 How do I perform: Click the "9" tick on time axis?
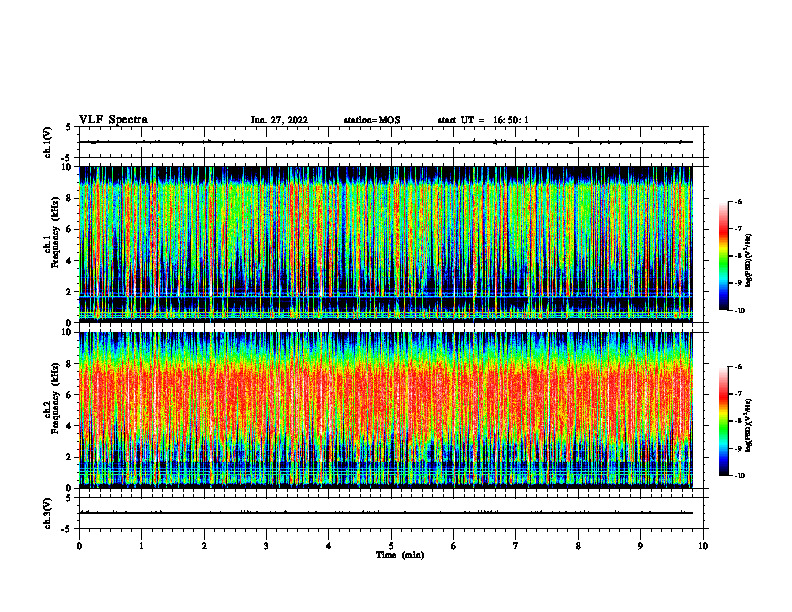(640, 546)
